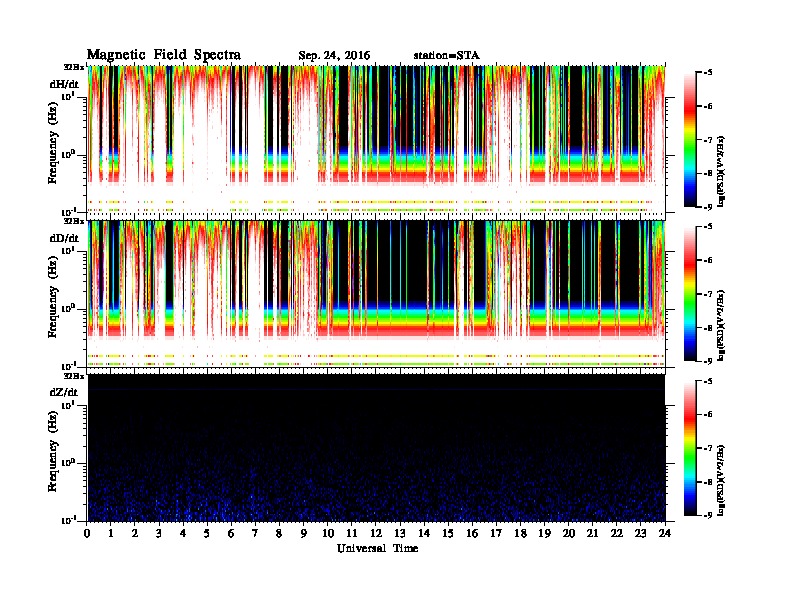Click the color scale bar beside dD/dt panel
This screenshot has height=612, width=792.
(690, 294)
